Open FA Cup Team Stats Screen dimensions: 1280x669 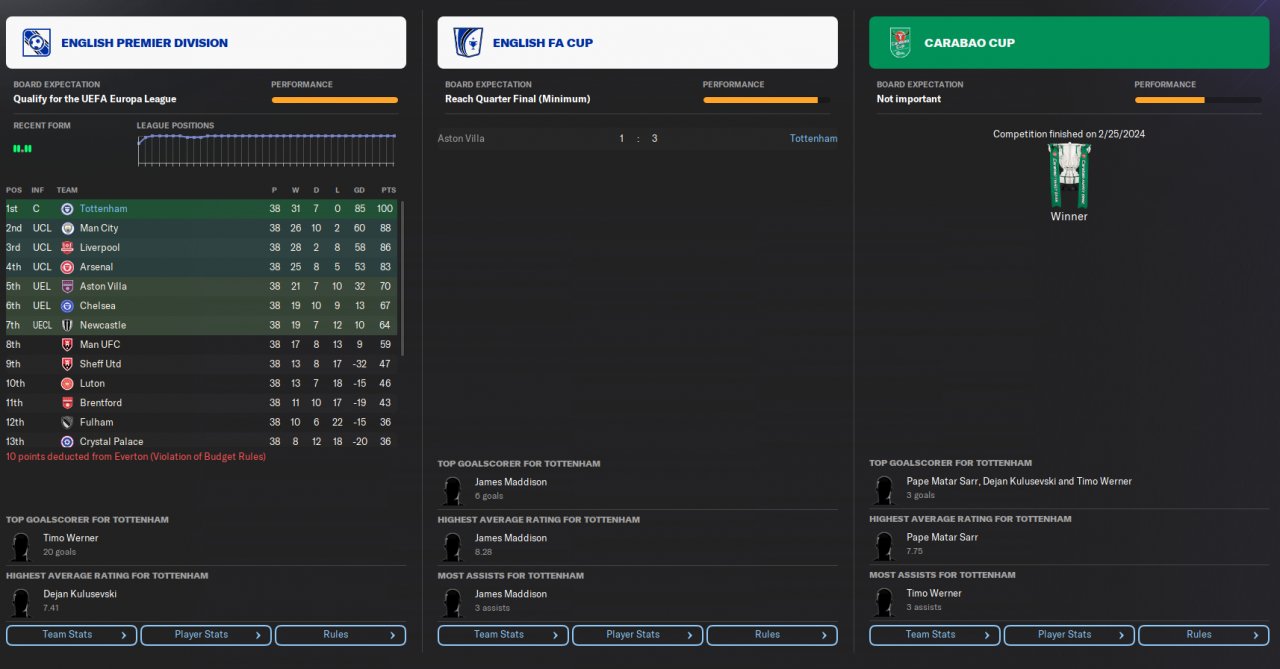503,635
